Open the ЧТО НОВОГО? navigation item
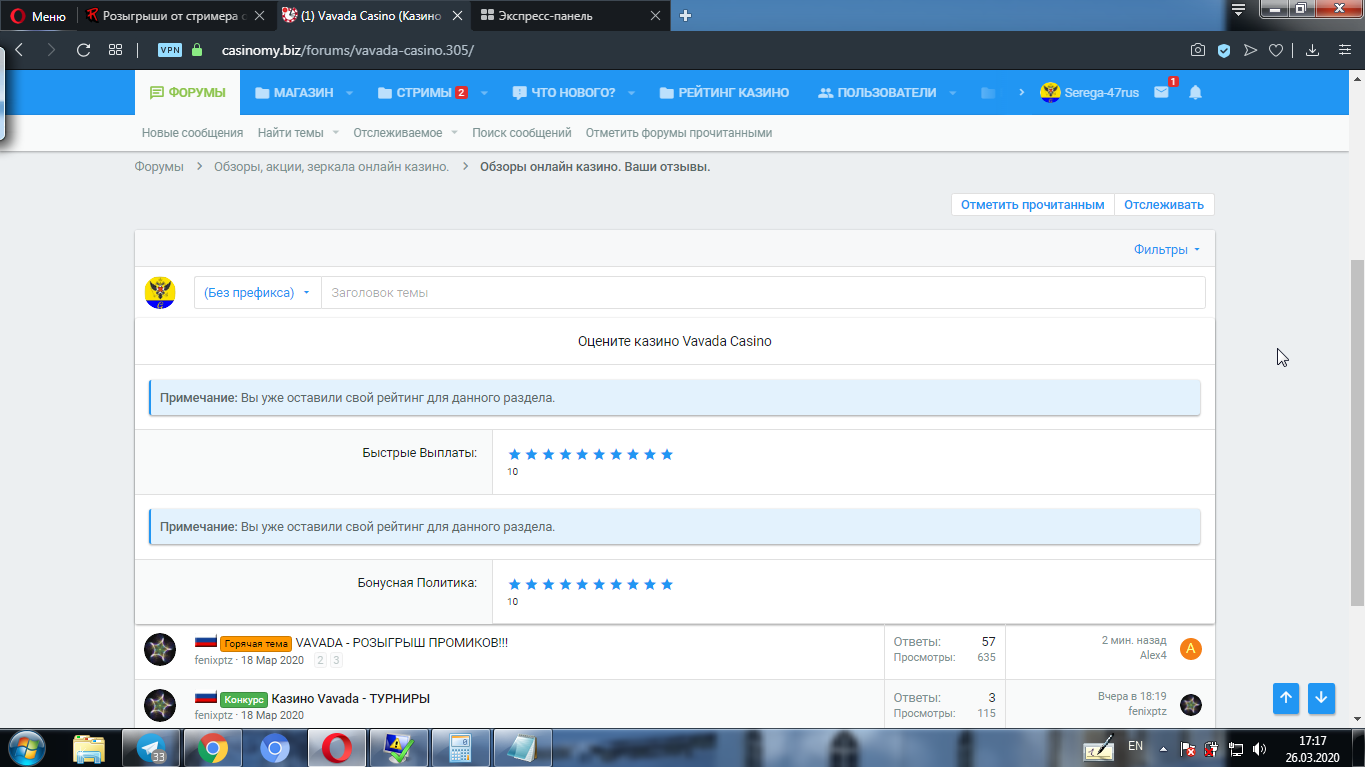This screenshot has width=1365, height=767. pyautogui.click(x=563, y=92)
